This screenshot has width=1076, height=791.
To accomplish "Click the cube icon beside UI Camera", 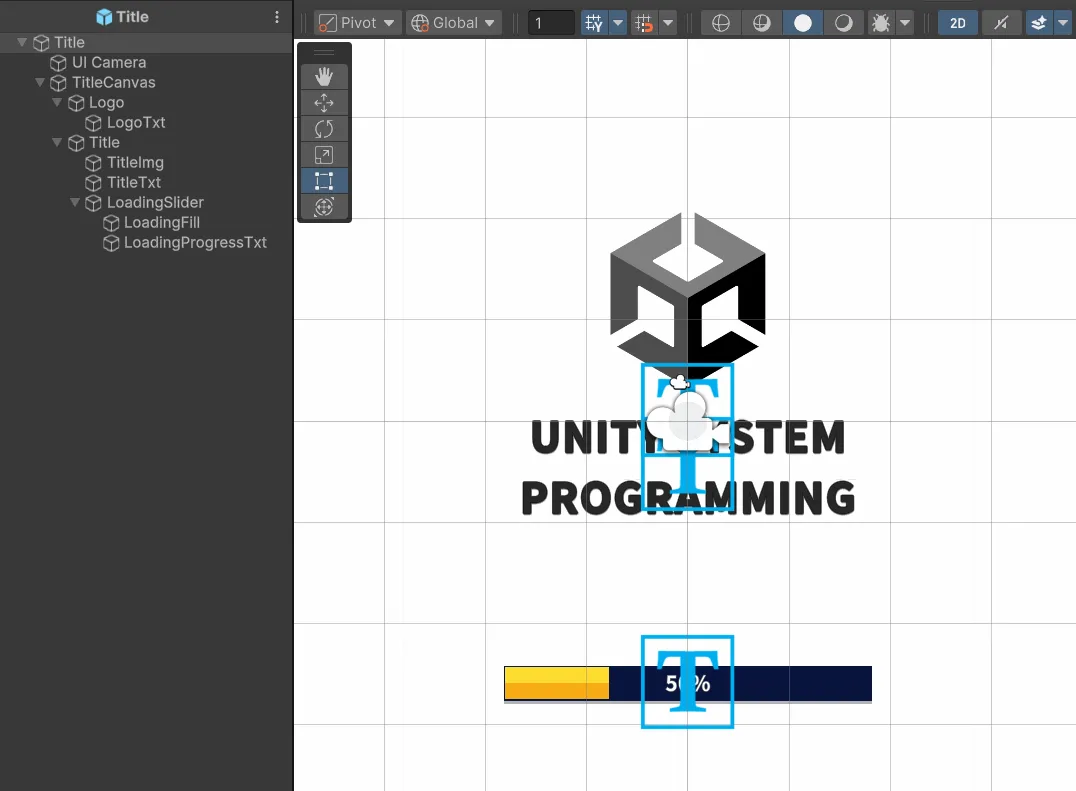I will (x=58, y=63).
